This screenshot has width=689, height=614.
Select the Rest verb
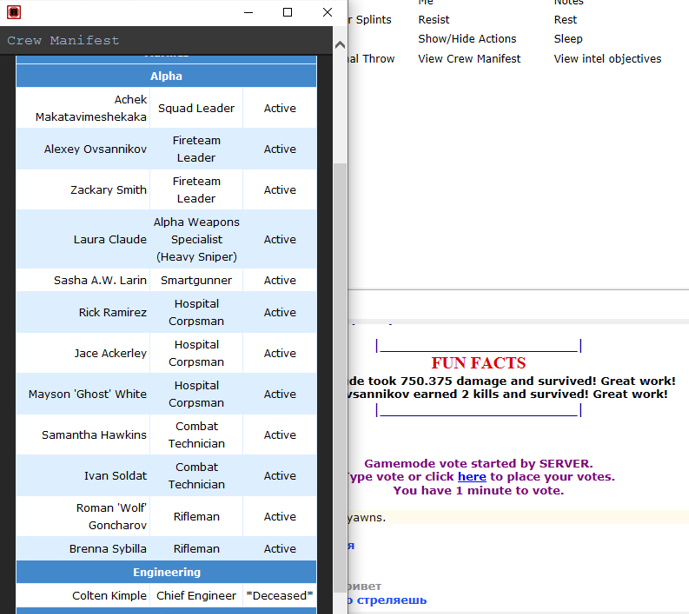(565, 20)
